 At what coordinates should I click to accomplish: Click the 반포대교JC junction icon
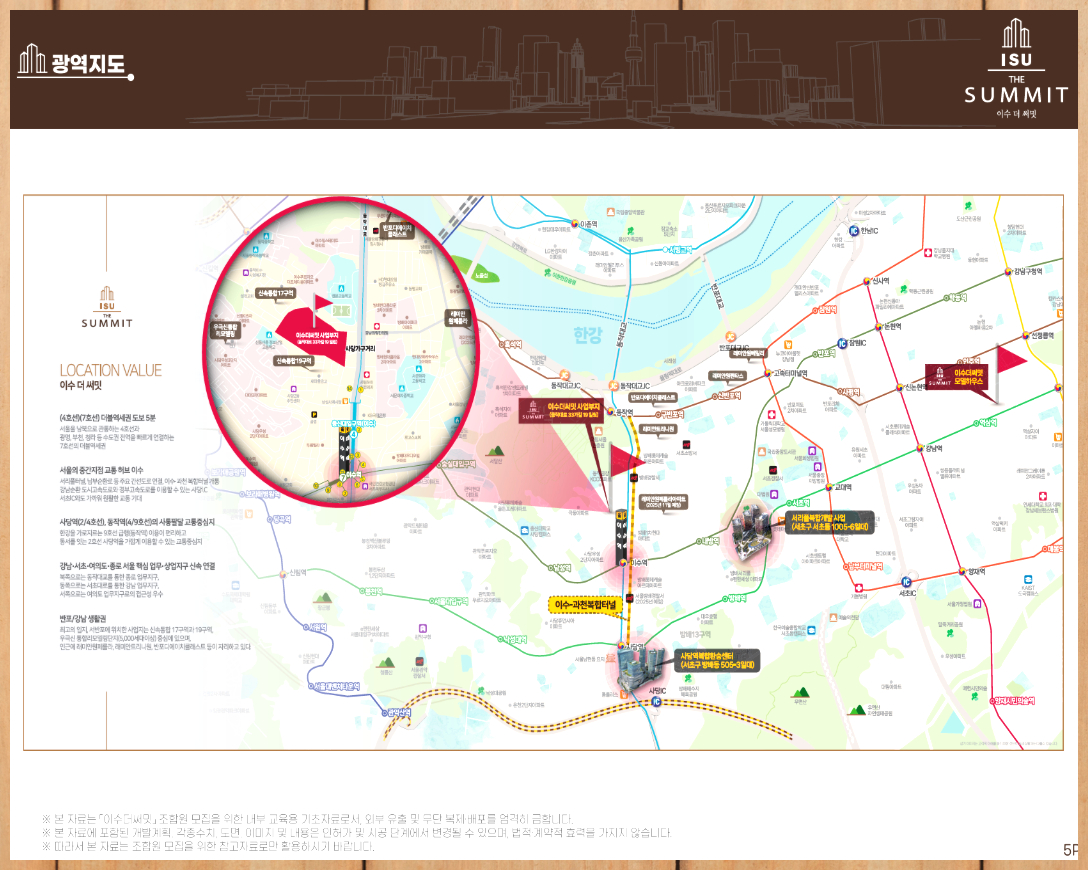(730, 337)
